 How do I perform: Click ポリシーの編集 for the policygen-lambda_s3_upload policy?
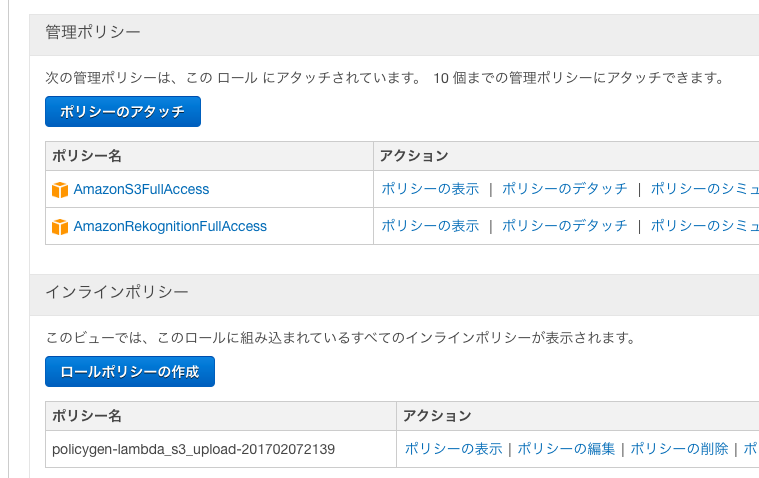click(x=566, y=449)
